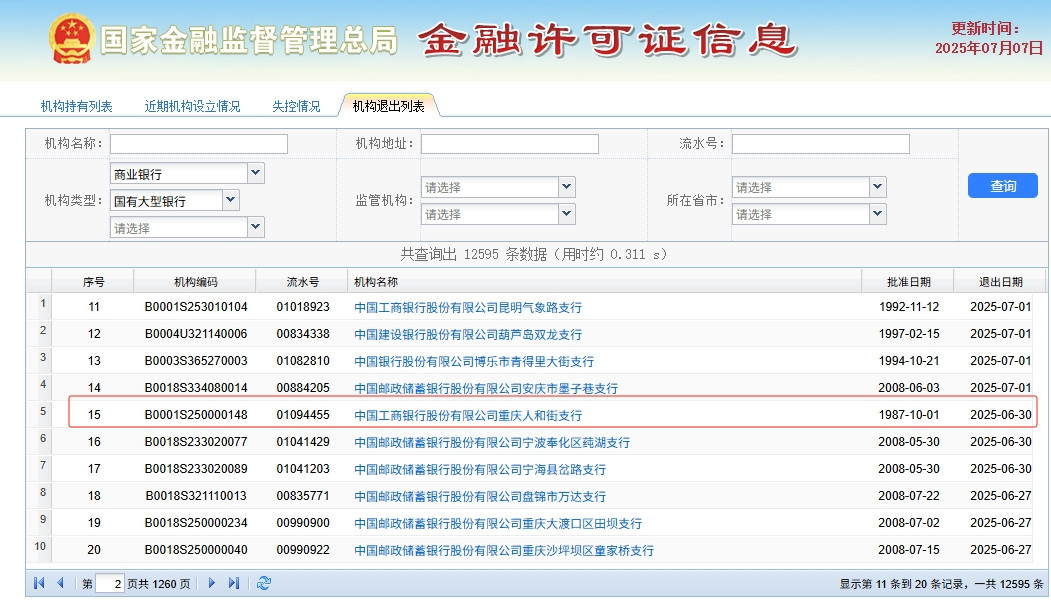The height and width of the screenshot is (602, 1051).
Task: Open 中国银行股份有限公司博乐市青得里大街支行 link
Action: click(474, 361)
